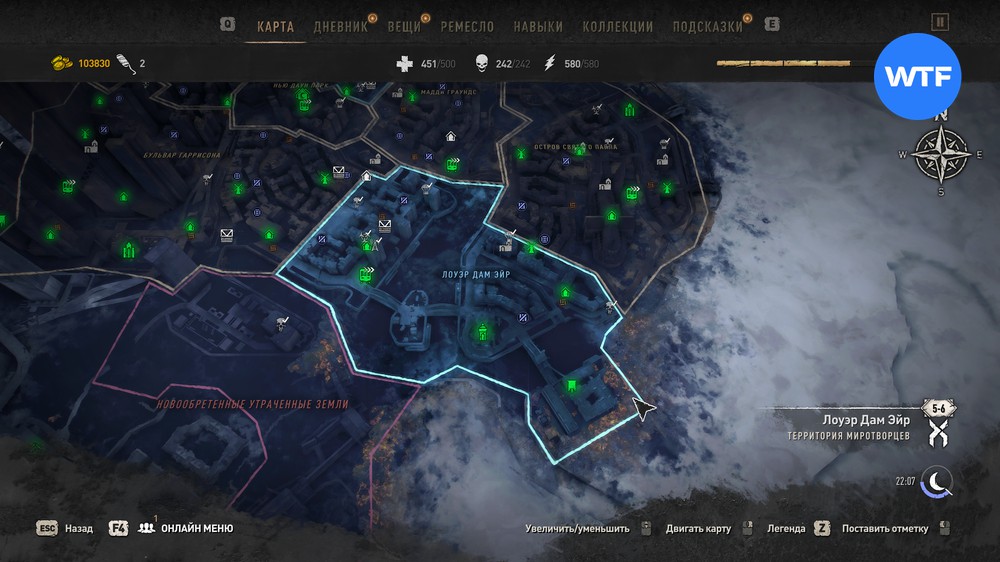Viewport: 1000px width, 562px height.
Task: Click the E next-tab key icon
Action: pos(772,24)
